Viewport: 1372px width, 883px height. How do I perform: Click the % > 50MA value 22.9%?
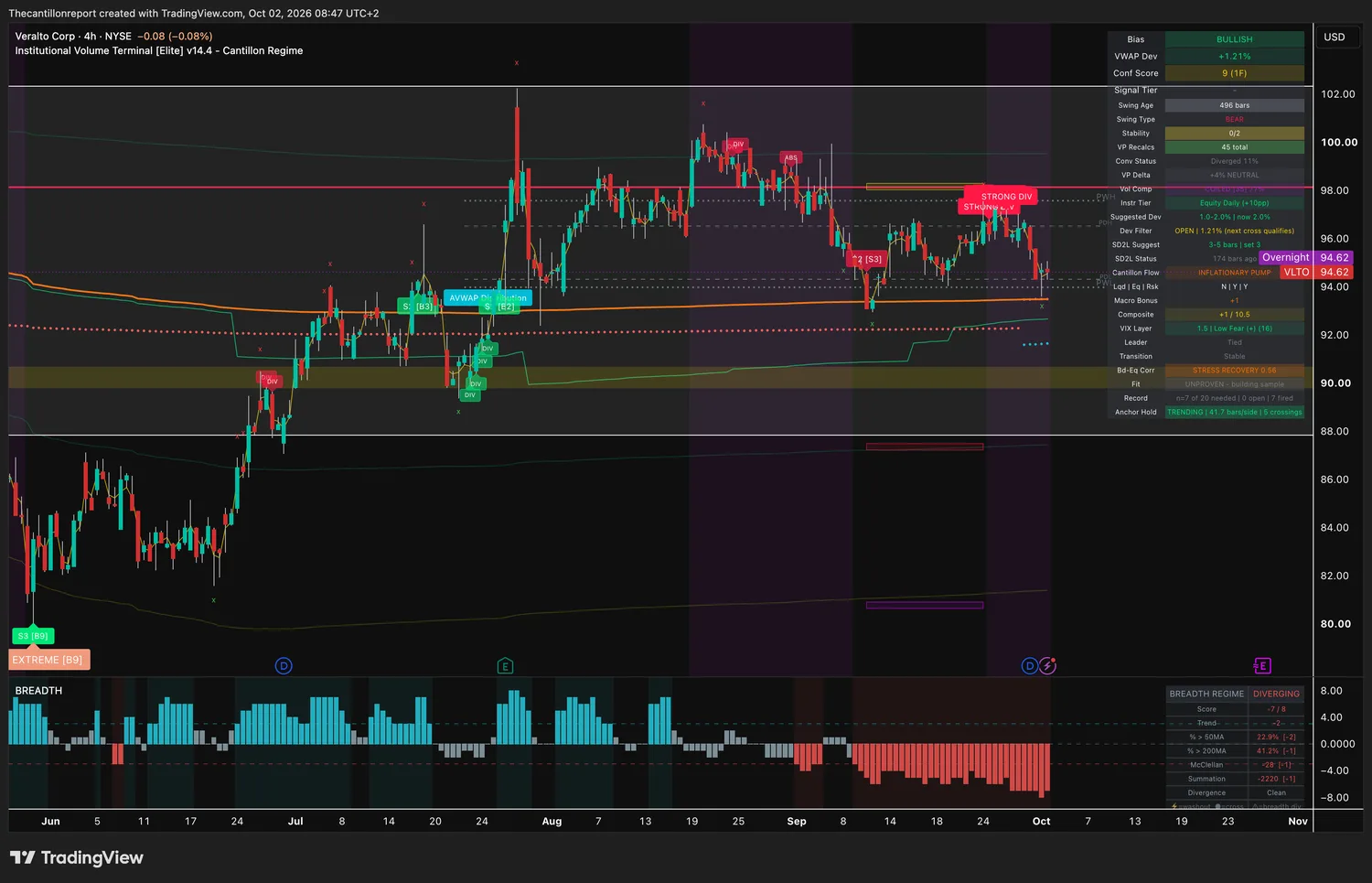[1276, 738]
